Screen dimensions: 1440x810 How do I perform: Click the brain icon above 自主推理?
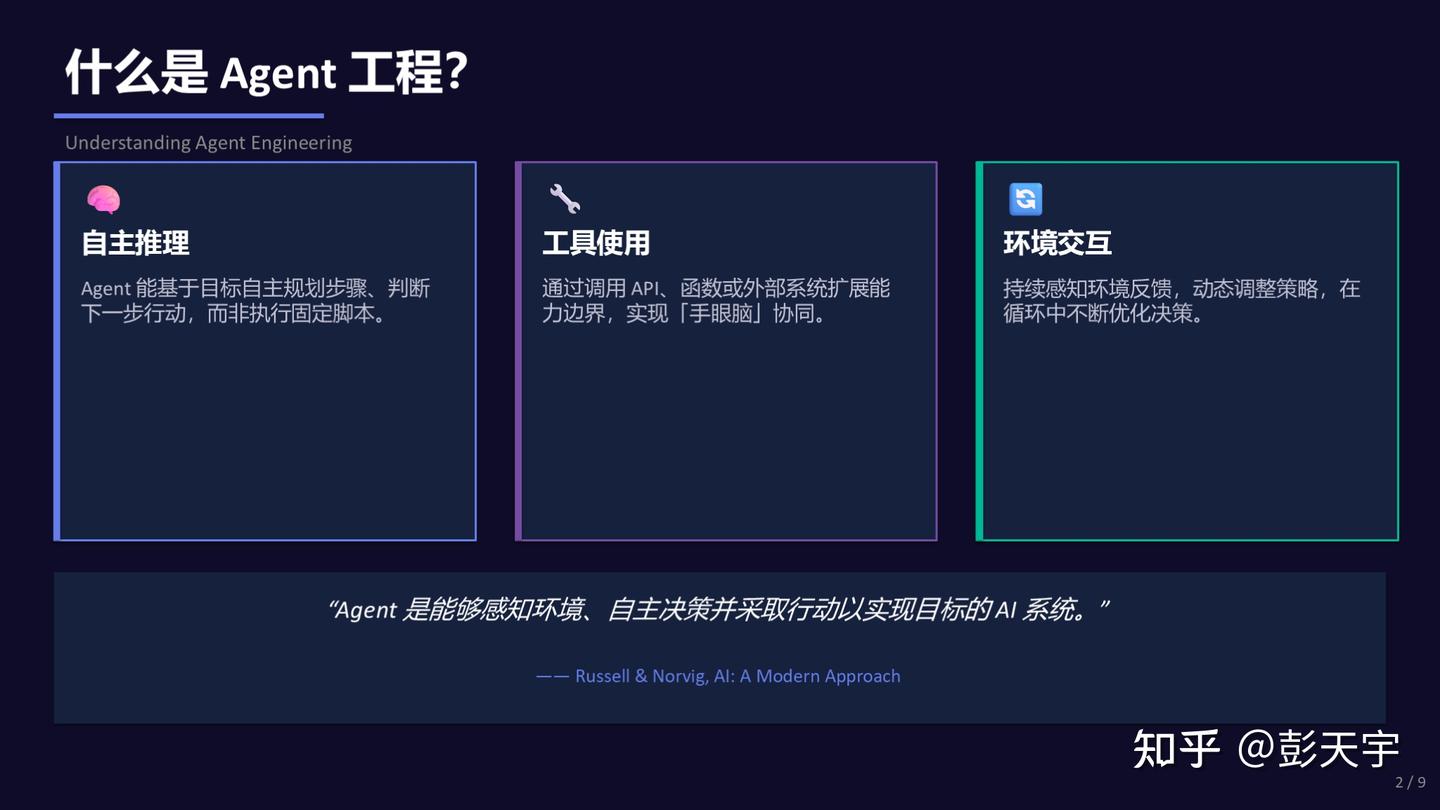(x=103, y=200)
